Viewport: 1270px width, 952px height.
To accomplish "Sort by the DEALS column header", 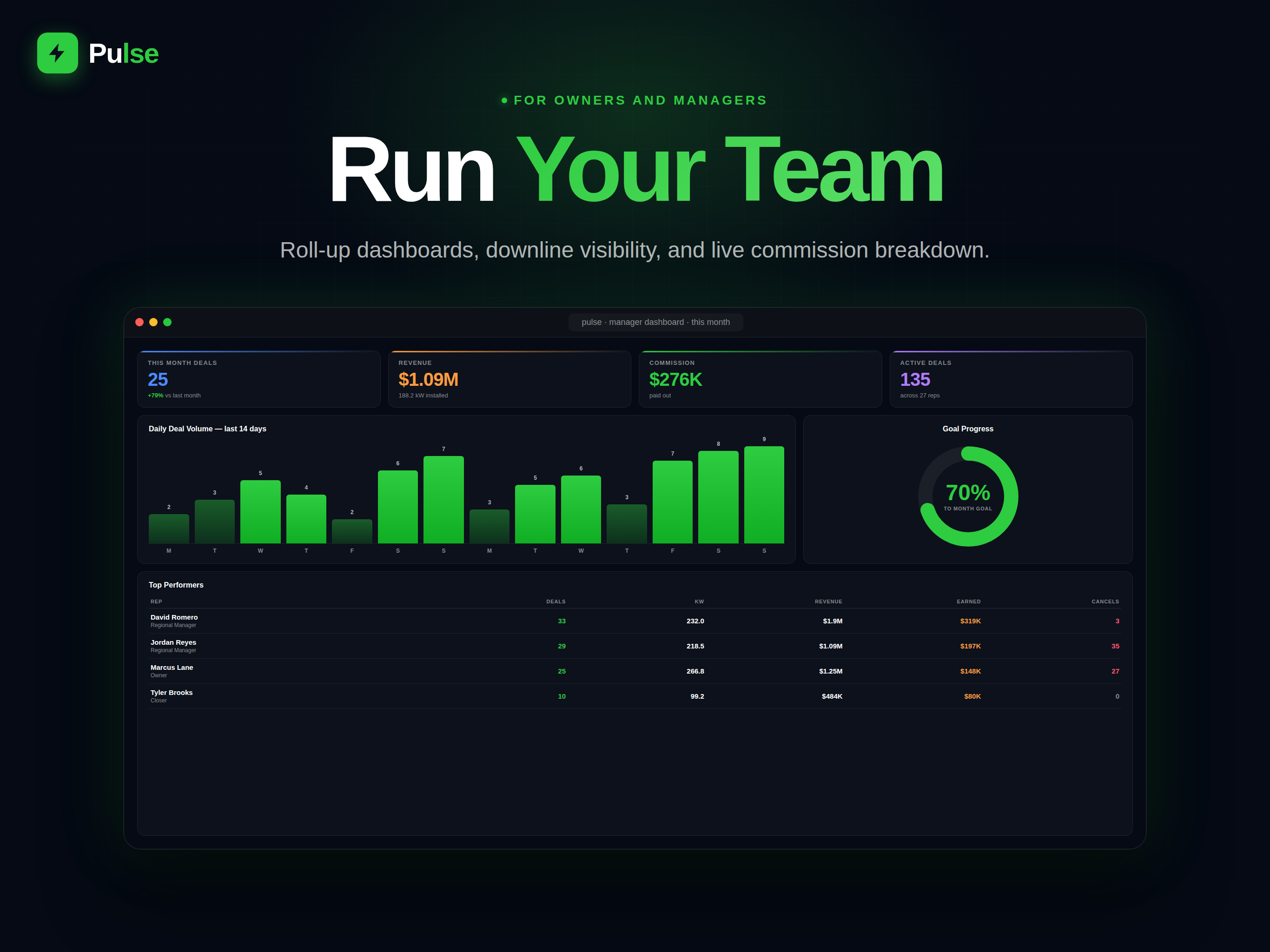I will pos(556,602).
